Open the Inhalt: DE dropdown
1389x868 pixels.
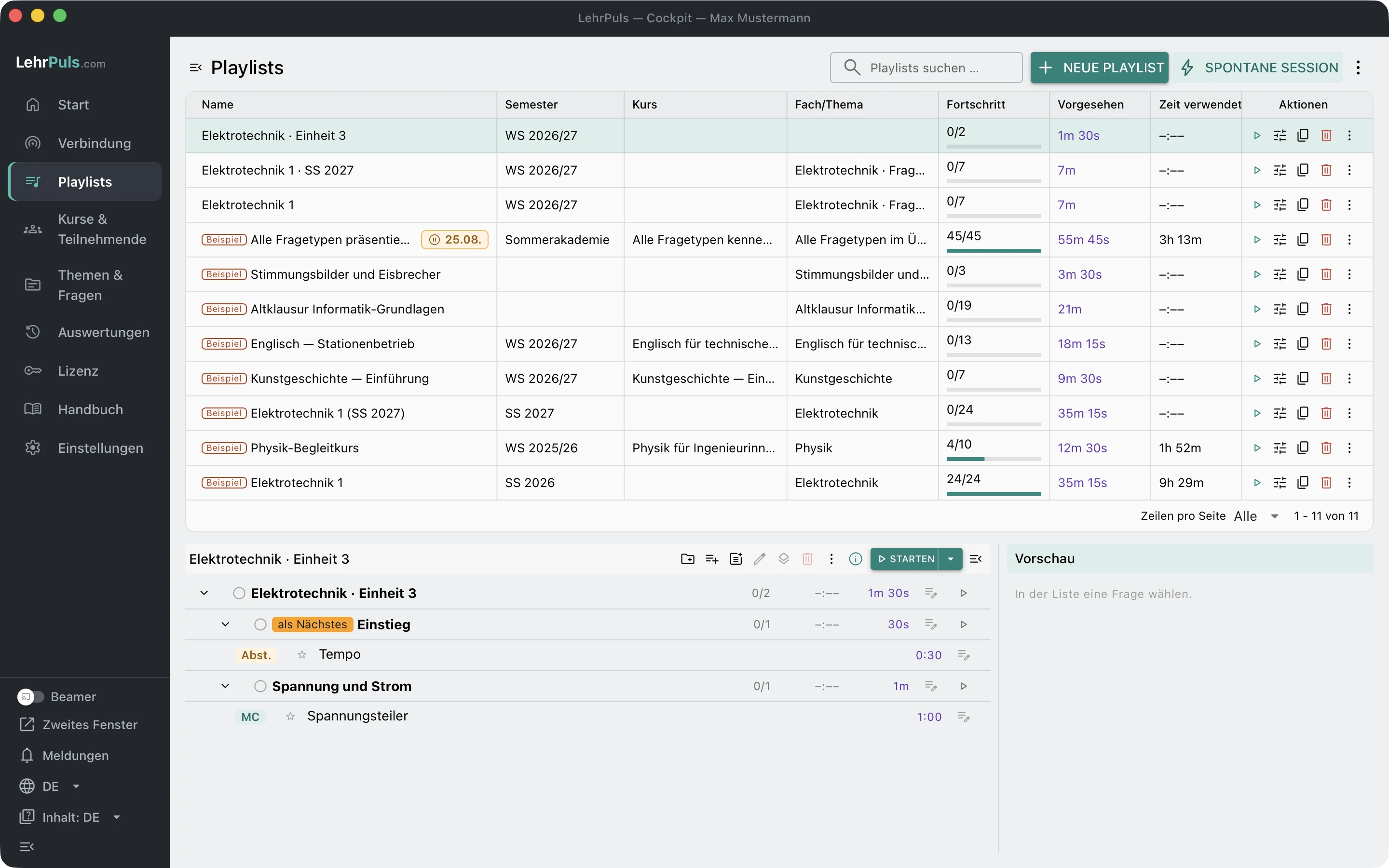click(x=70, y=817)
